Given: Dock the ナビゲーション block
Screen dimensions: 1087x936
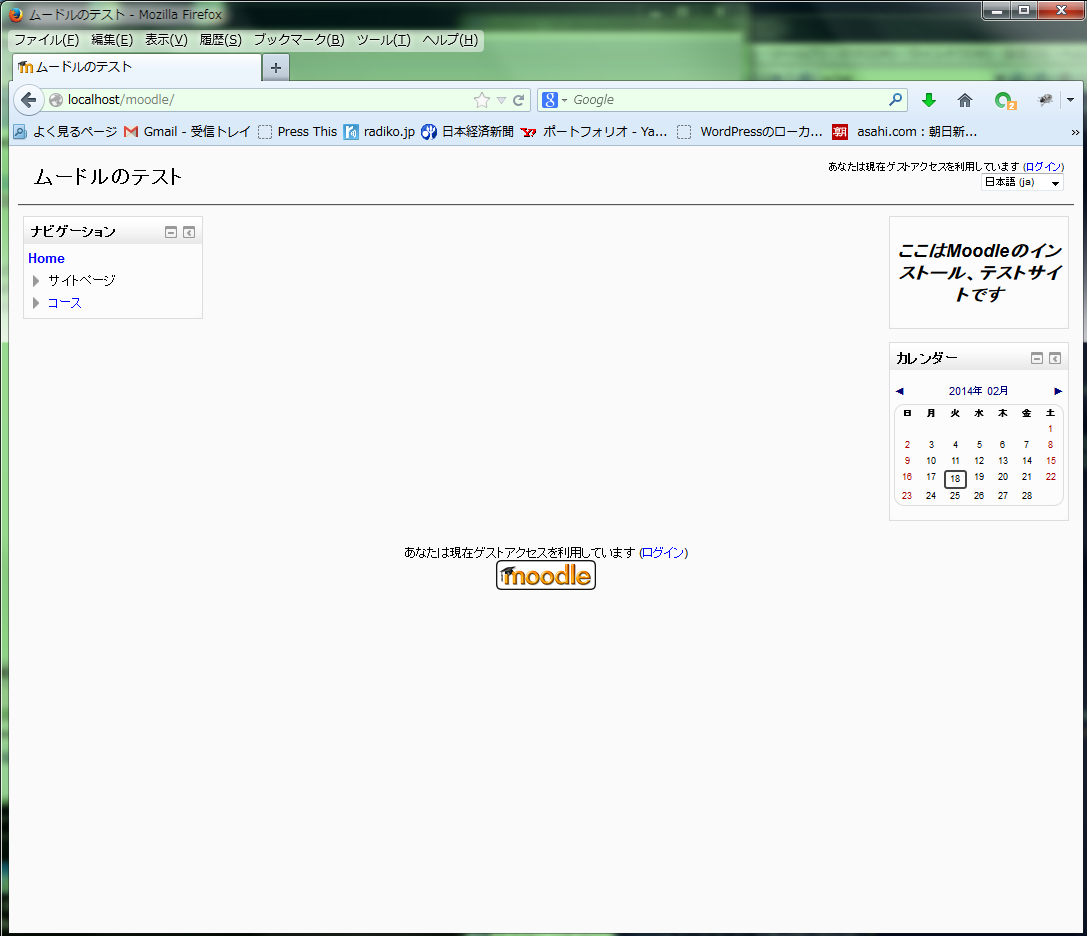Looking at the screenshot, I should (189, 232).
